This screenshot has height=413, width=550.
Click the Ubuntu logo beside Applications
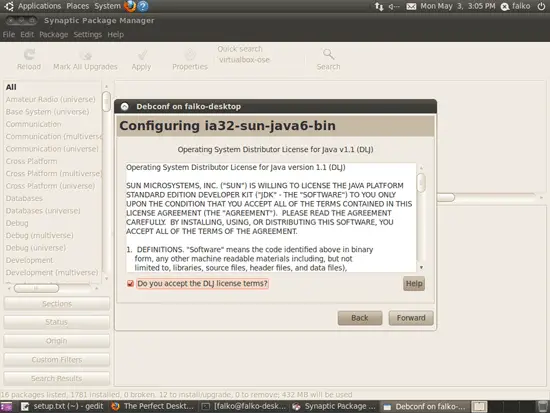(9, 6)
